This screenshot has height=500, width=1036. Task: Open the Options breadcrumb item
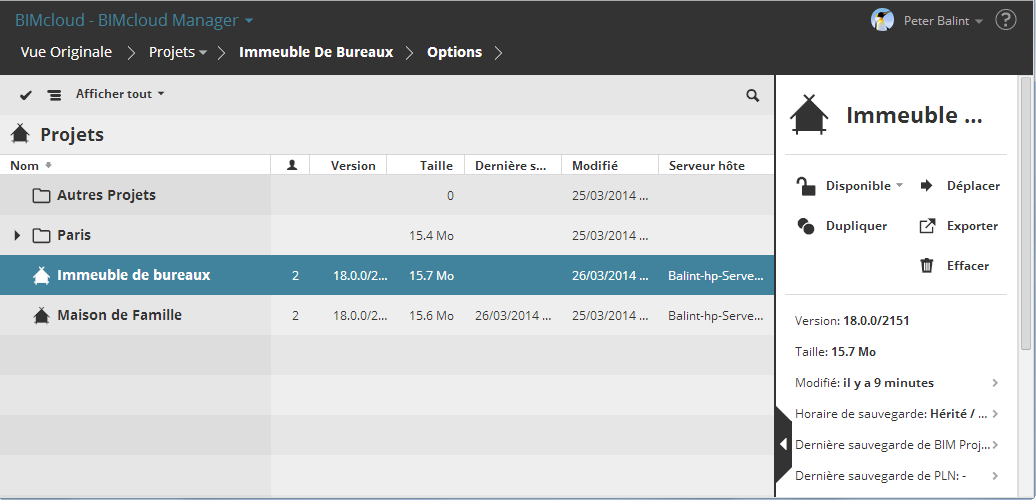(x=454, y=52)
